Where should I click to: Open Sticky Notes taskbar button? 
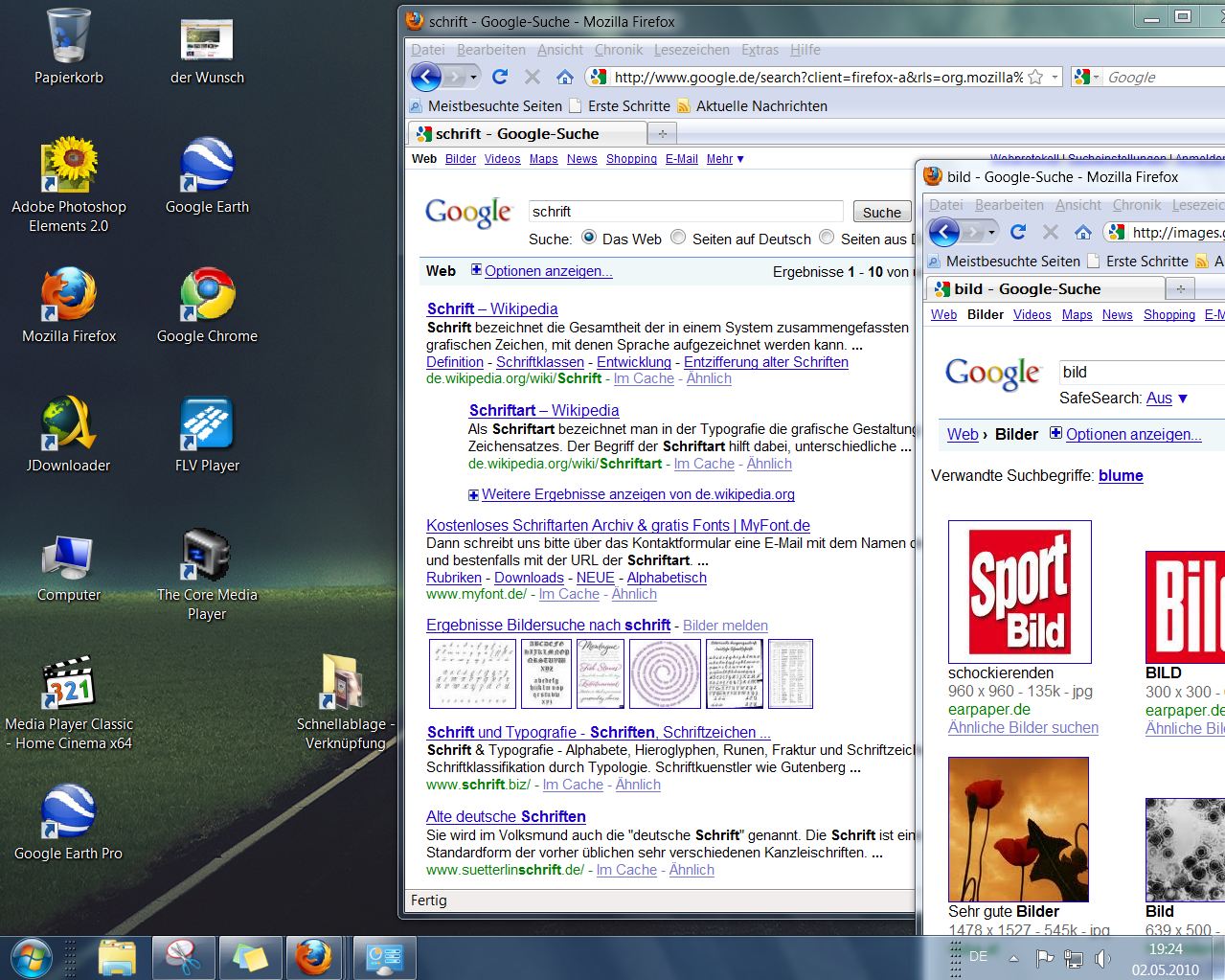point(250,957)
